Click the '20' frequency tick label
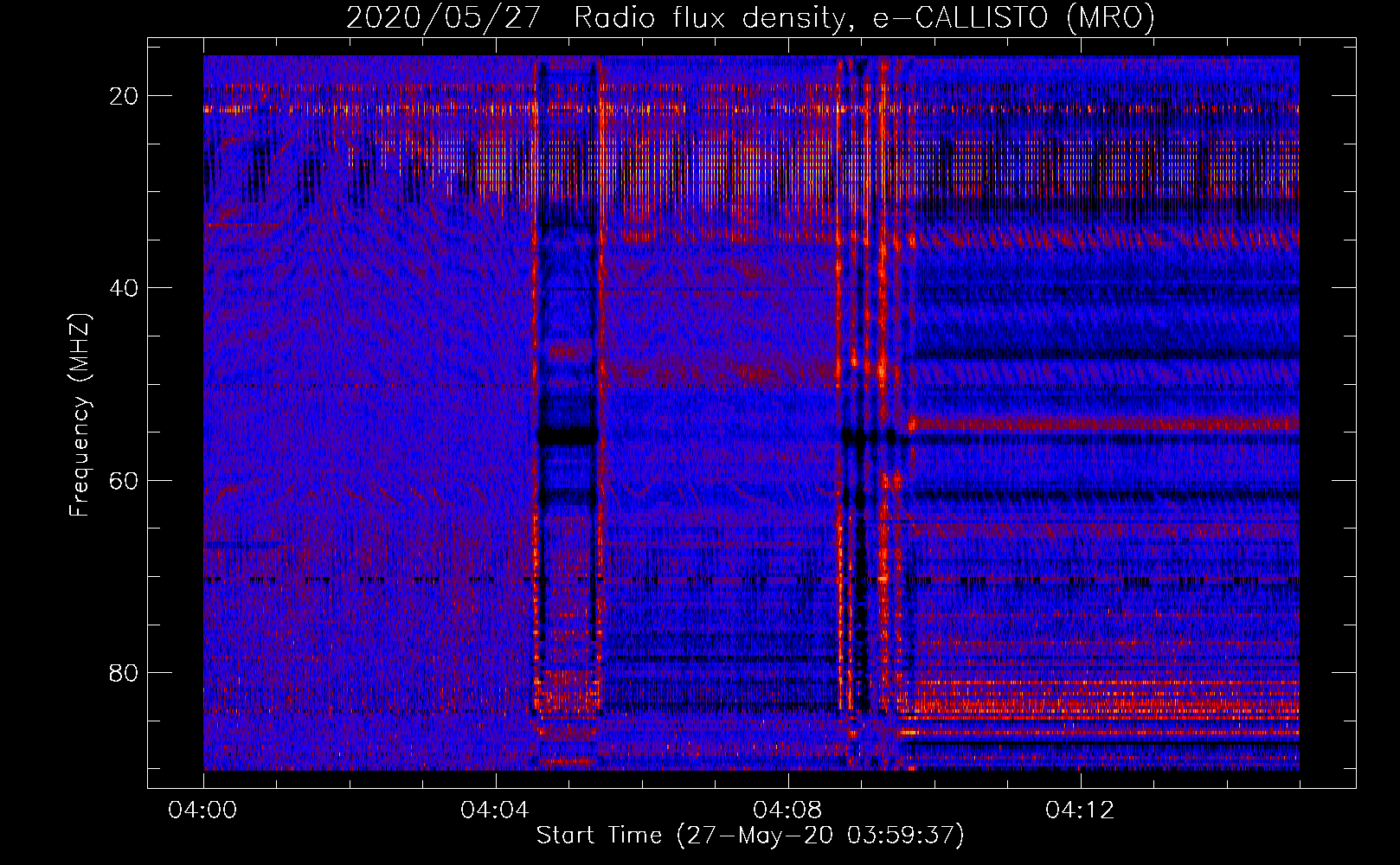The image size is (1400, 865). (124, 96)
